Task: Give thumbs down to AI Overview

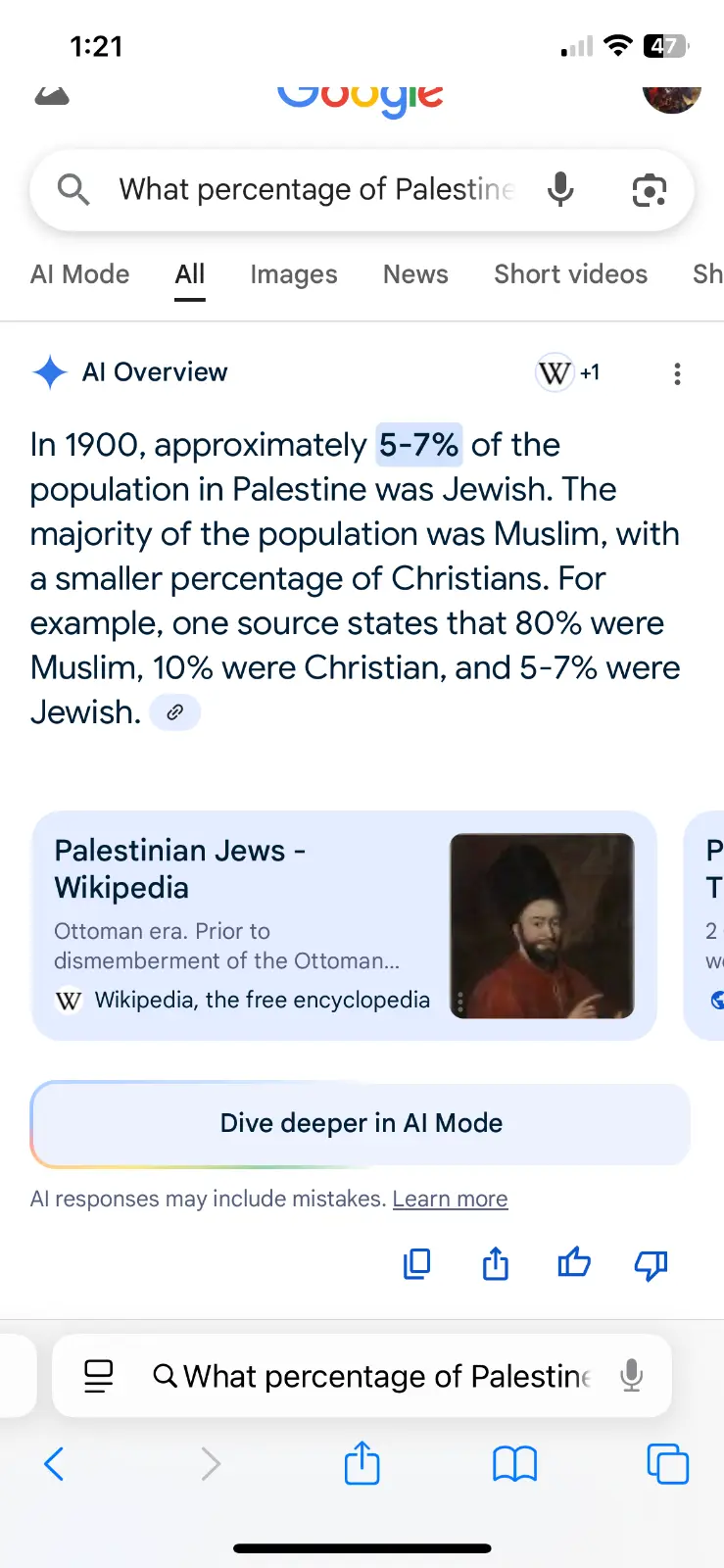Action: [x=651, y=1265]
